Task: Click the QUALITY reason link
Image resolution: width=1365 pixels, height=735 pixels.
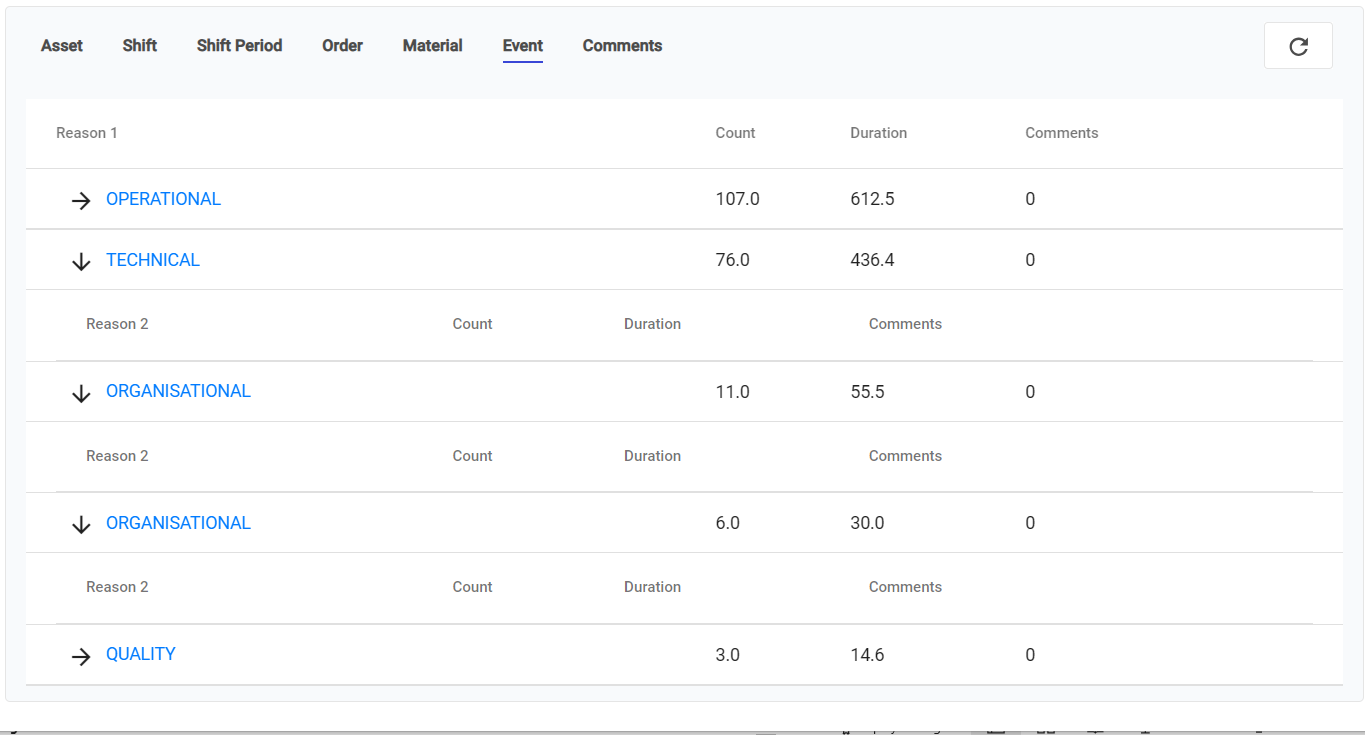Action: [141, 654]
